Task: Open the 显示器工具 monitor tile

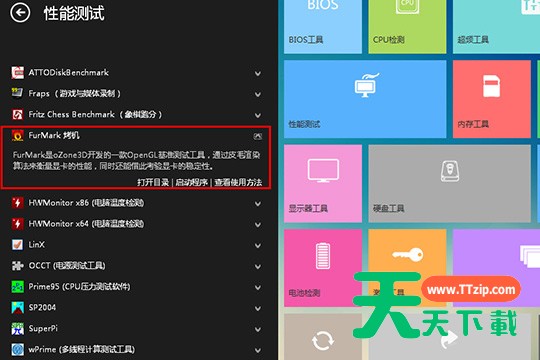Action: click(323, 184)
